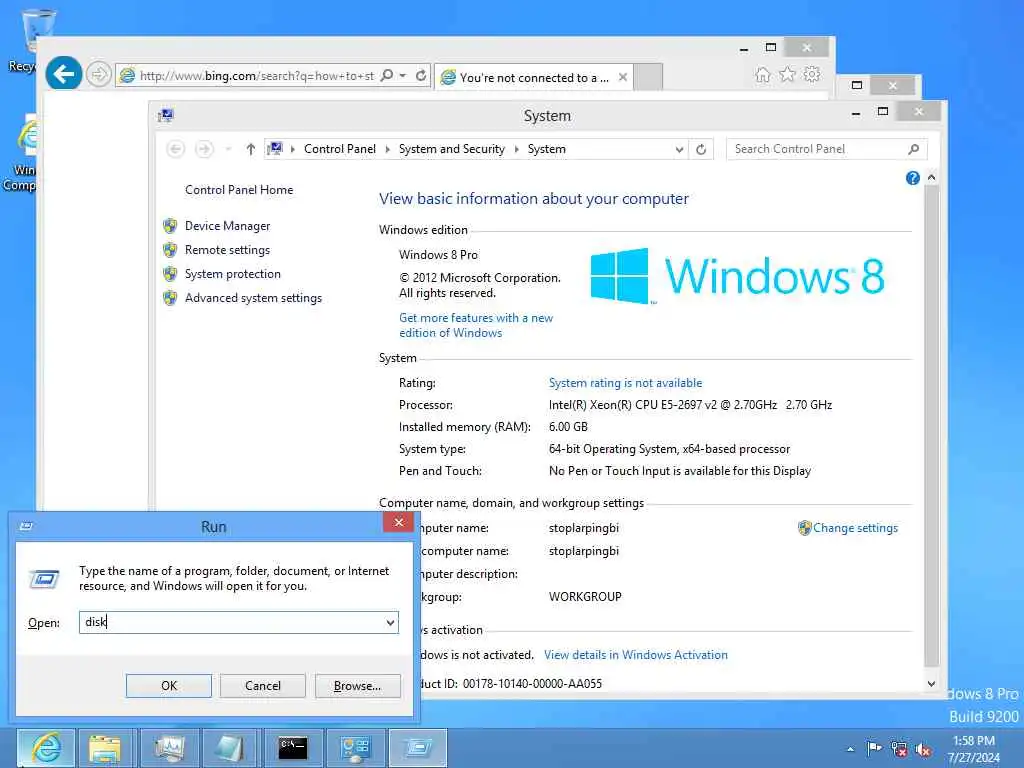Click the muted volume speaker tray icon

pyautogui.click(x=923, y=749)
